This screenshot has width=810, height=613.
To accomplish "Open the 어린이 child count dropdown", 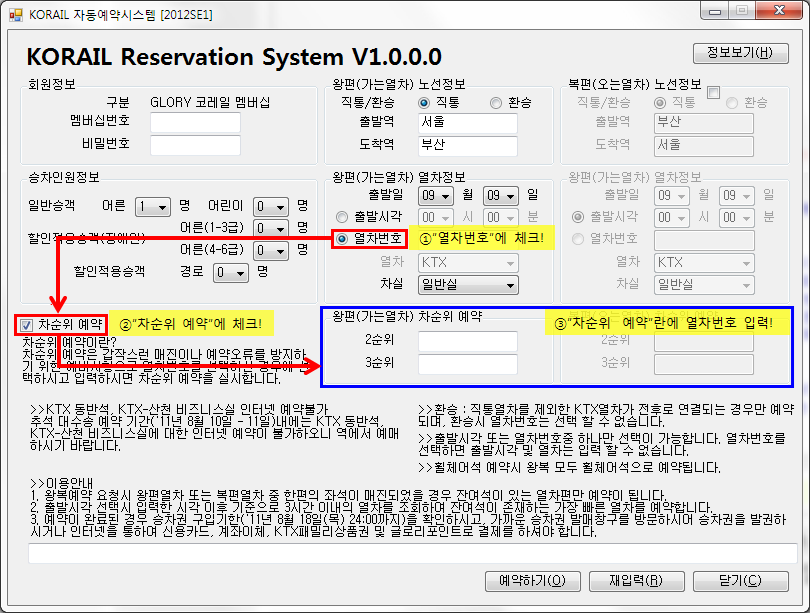I will point(271,207).
